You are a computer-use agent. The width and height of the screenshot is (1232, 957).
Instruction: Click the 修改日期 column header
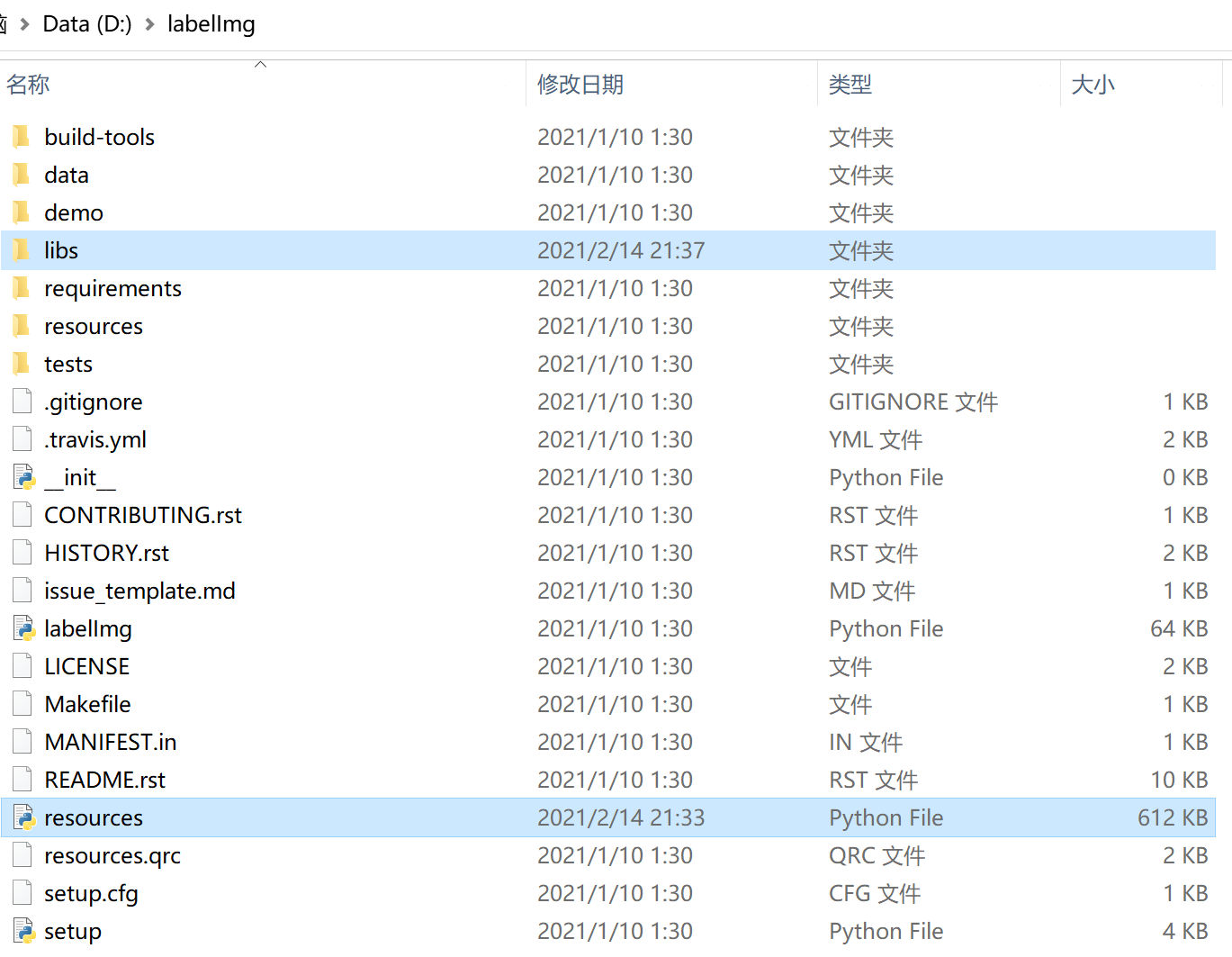(580, 84)
